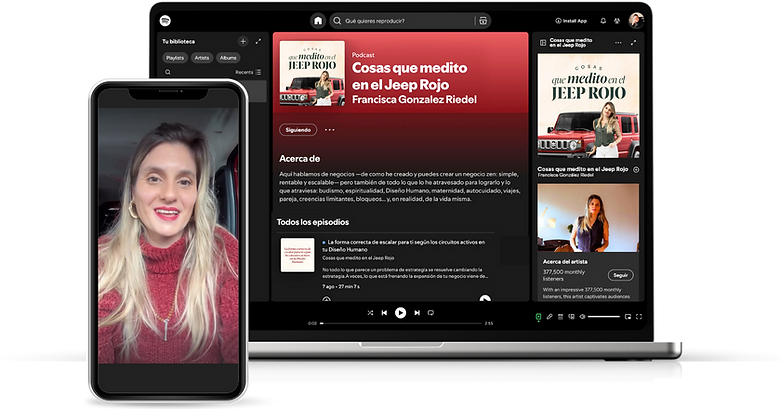Open the episode titled La forma correcta de escalar
780x409 pixels.
[403, 245]
